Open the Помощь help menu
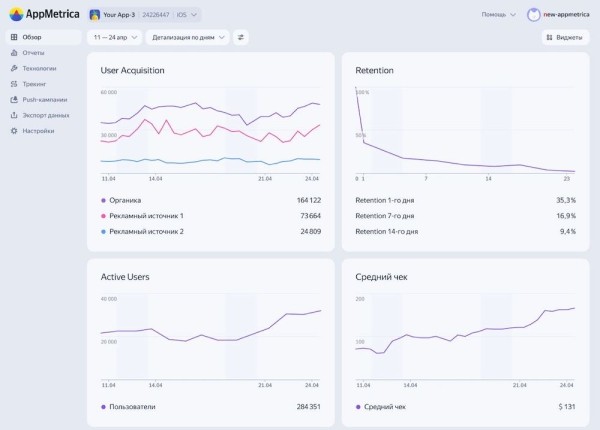The image size is (600, 430). pos(499,15)
